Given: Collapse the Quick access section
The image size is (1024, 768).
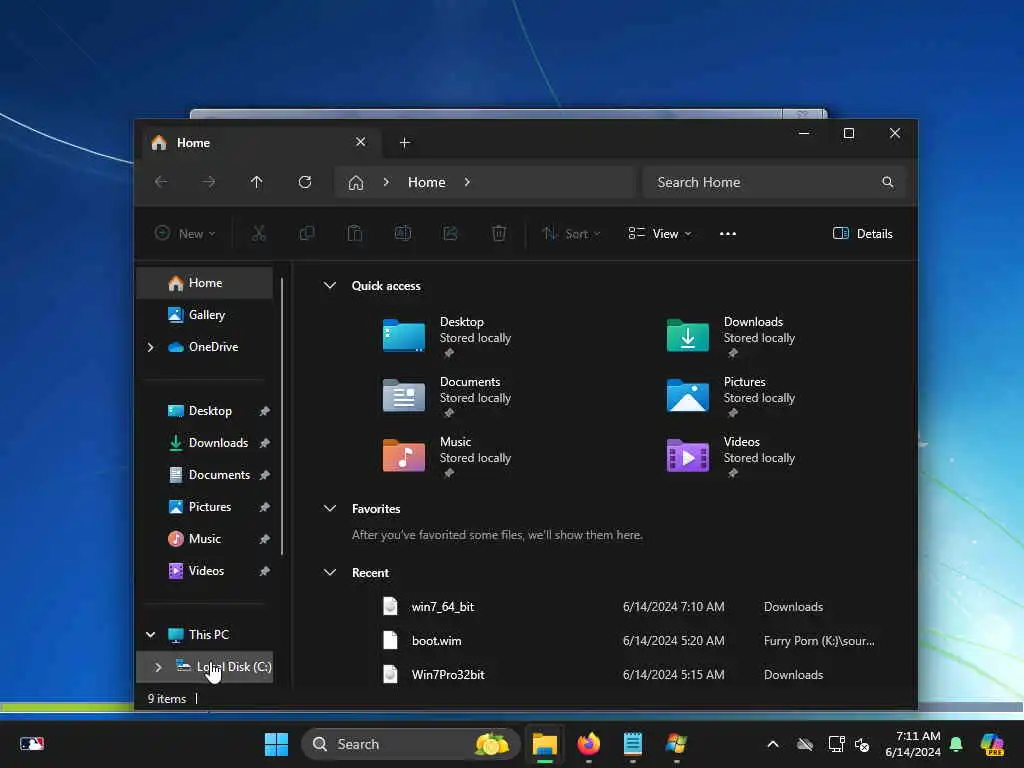Looking at the screenshot, I should (x=330, y=285).
